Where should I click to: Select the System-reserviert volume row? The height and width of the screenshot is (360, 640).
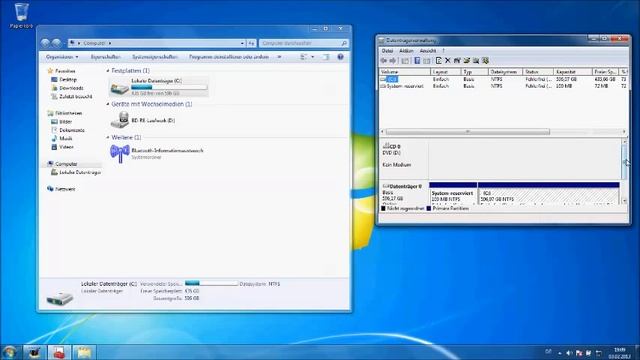503,87
